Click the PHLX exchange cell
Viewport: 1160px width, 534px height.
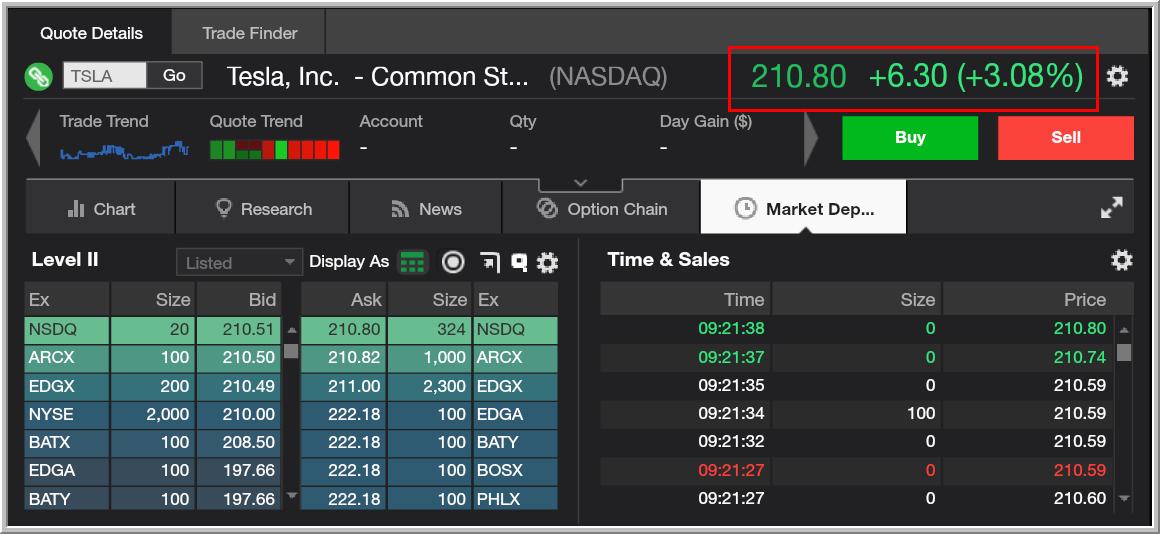[516, 498]
